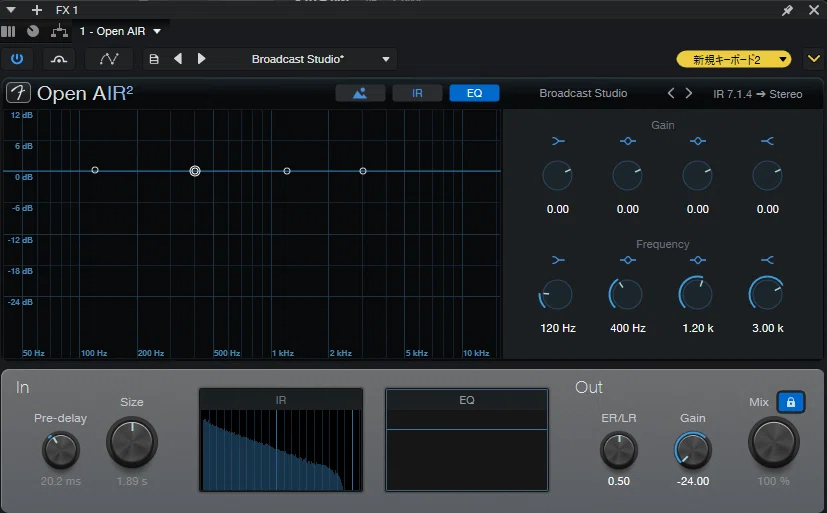Click the 400 Hz value field
The height and width of the screenshot is (513, 827).
(x=628, y=328)
